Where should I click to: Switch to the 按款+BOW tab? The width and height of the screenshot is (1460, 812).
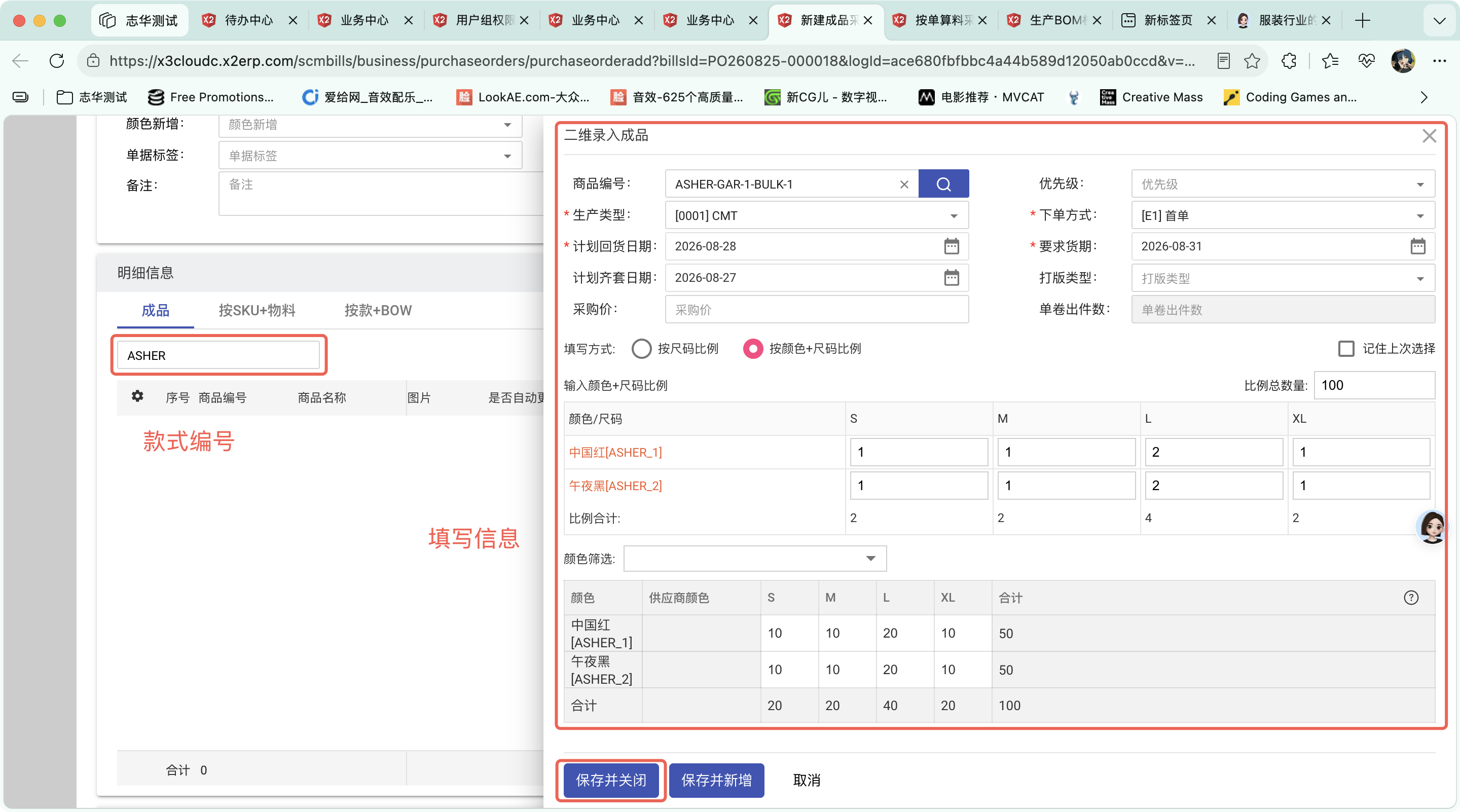pos(378,310)
